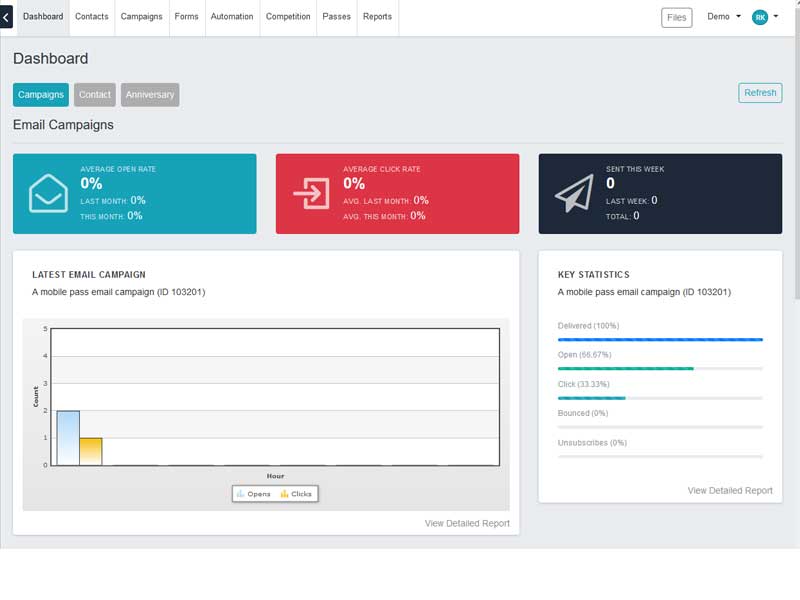The width and height of the screenshot is (800, 600).
Task: Click the back arrow icon in top-left
Action: [6, 17]
